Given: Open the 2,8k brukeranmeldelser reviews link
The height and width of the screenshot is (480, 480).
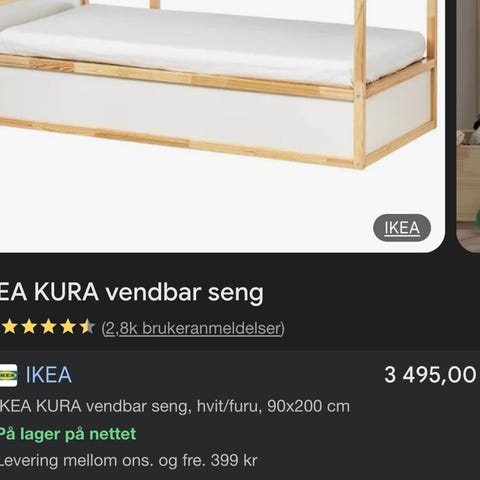Looking at the screenshot, I should (x=193, y=328).
